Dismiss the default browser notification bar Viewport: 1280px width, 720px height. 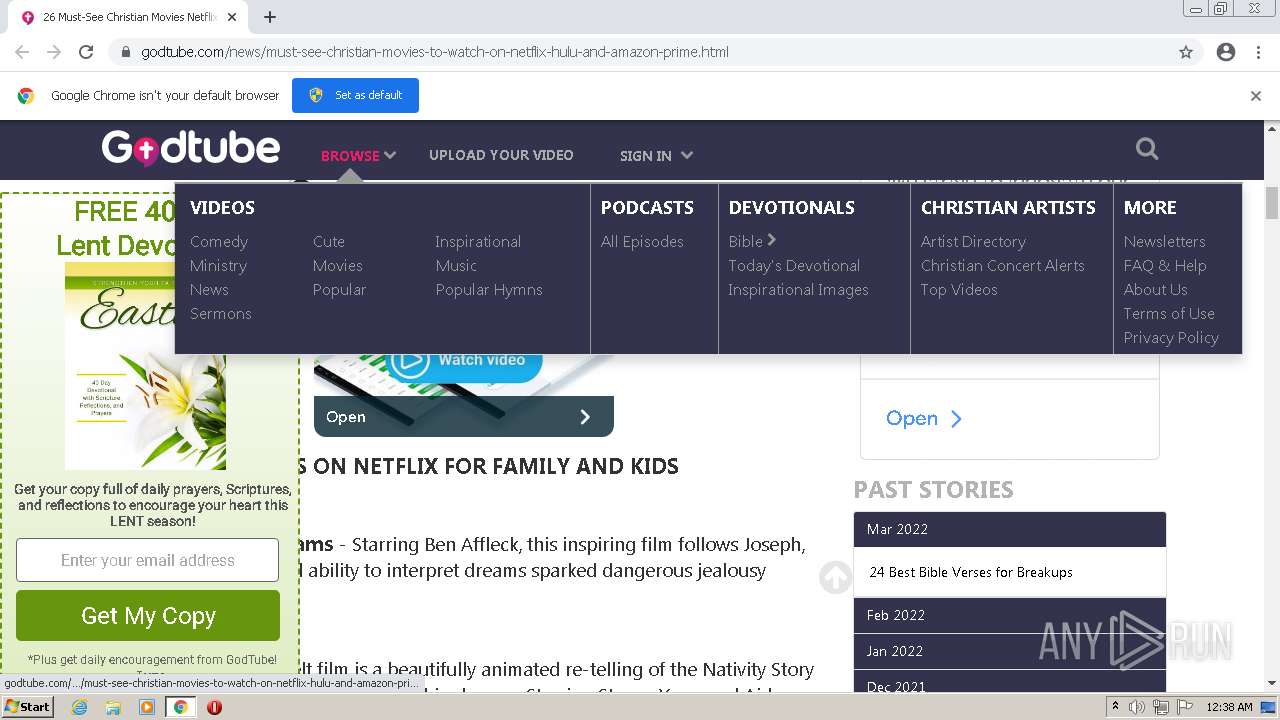[1256, 96]
